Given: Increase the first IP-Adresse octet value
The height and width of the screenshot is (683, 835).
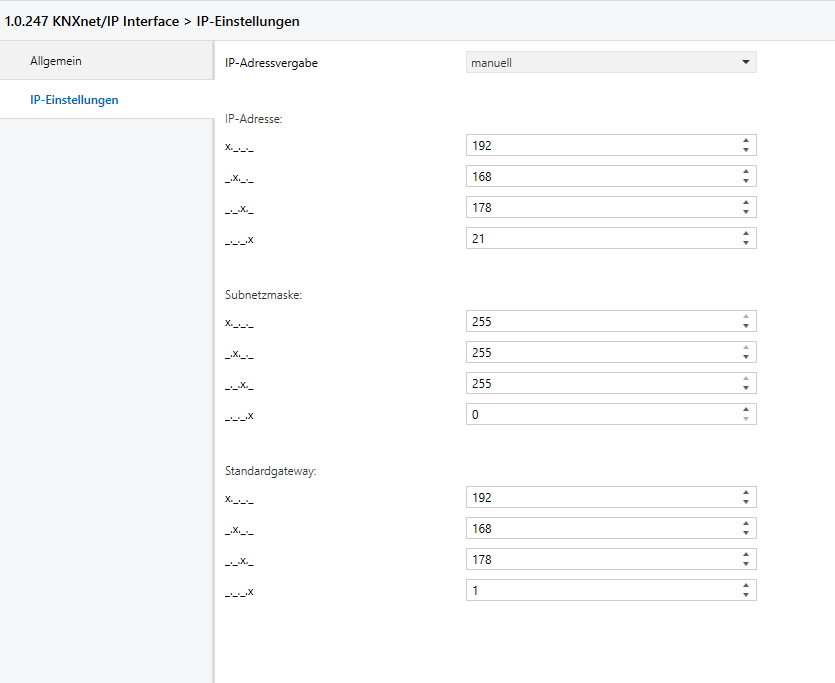Looking at the screenshot, I should coord(746,141).
